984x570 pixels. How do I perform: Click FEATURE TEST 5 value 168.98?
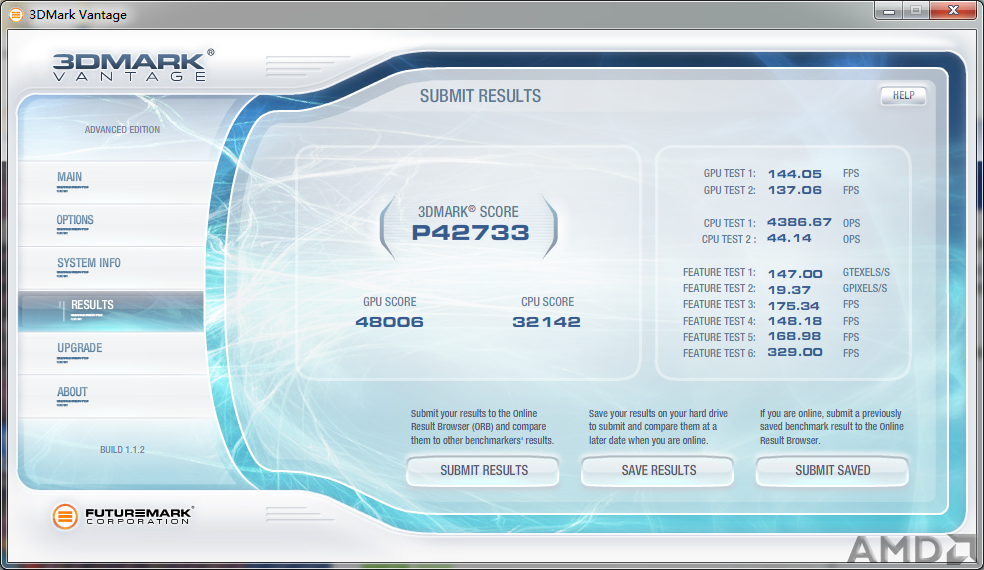click(x=794, y=336)
